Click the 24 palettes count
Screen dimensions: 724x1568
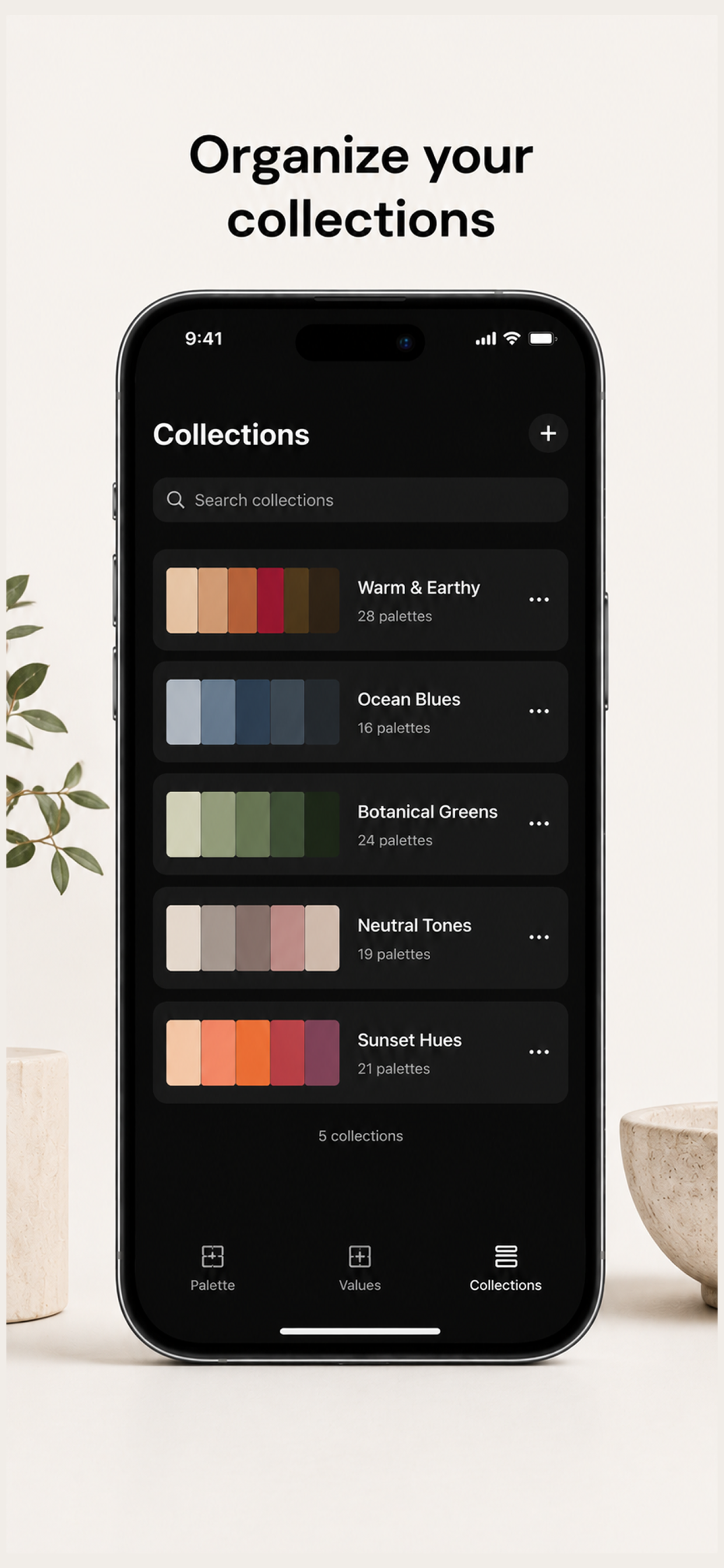tap(395, 840)
